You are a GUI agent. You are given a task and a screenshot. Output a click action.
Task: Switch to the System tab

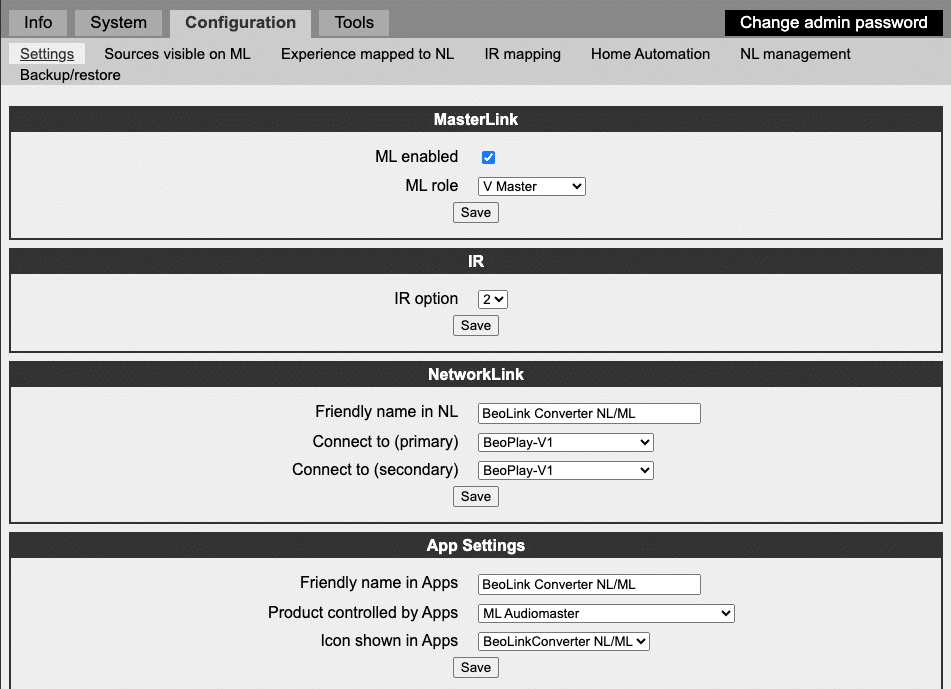pos(118,22)
